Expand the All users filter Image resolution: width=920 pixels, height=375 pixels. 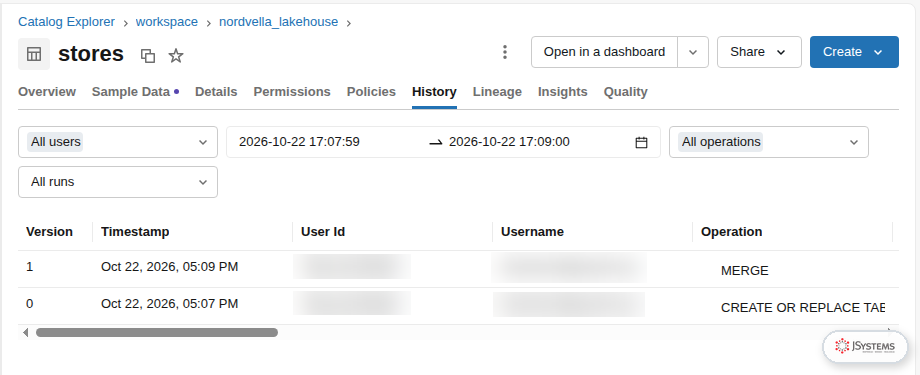pos(118,142)
